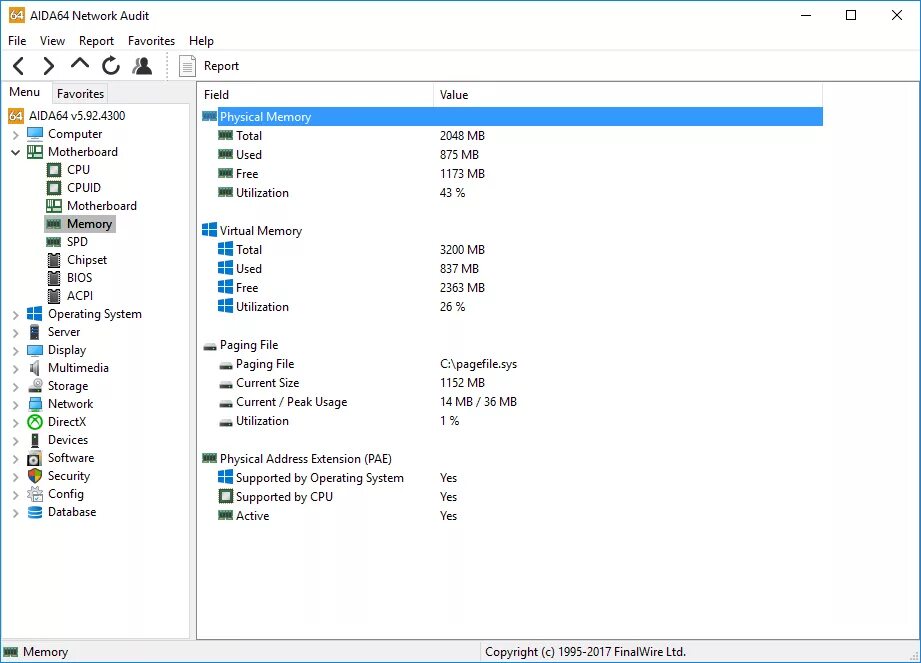
Task: Select the Supported by Operating System row
Action: tap(512, 478)
